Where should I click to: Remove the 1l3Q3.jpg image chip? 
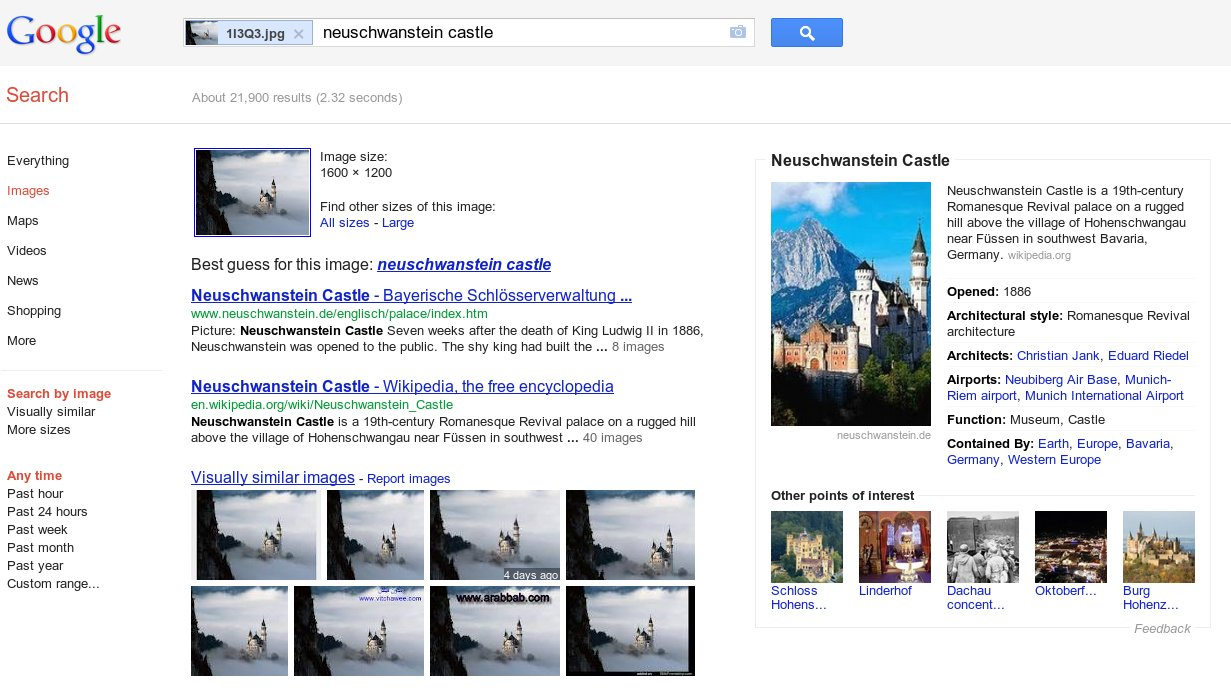click(298, 34)
